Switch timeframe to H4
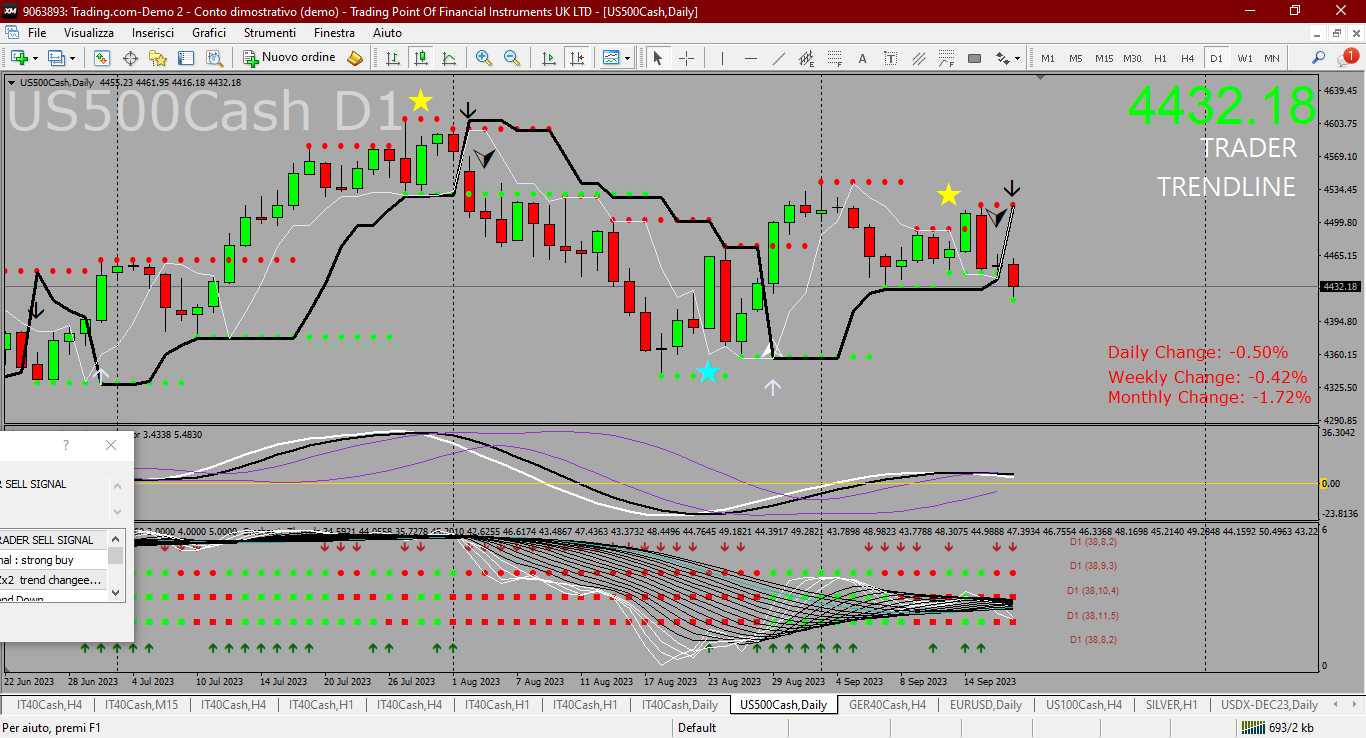This screenshot has height=738, width=1366. (1188, 58)
